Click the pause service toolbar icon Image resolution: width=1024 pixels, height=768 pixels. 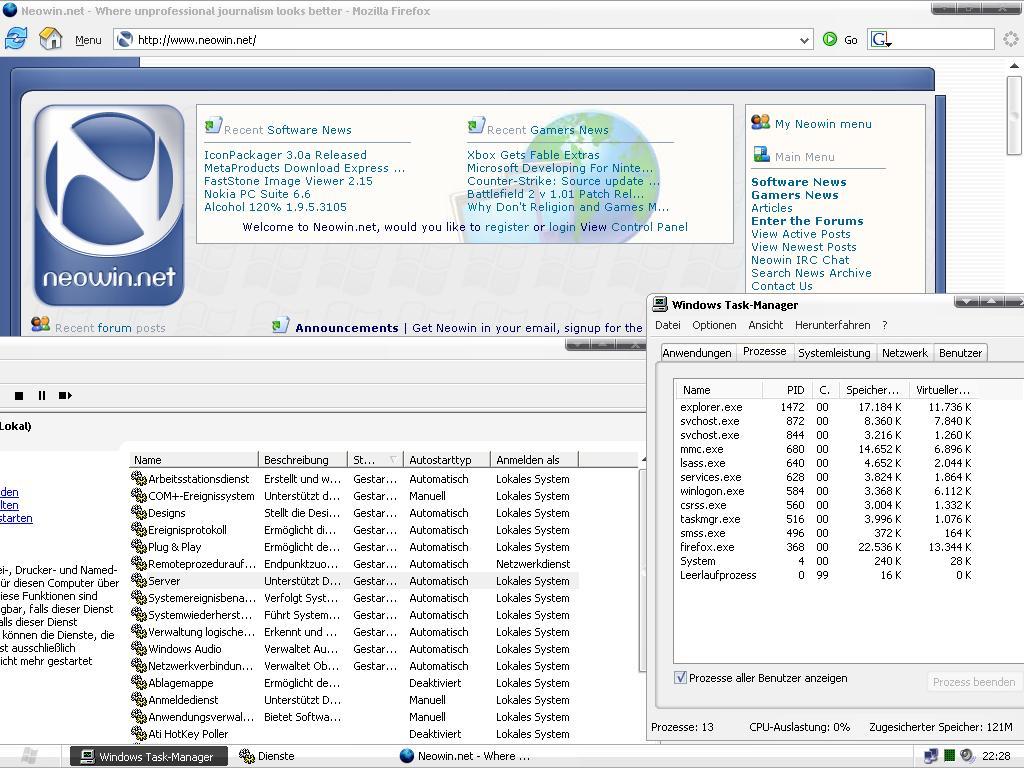tap(42, 395)
